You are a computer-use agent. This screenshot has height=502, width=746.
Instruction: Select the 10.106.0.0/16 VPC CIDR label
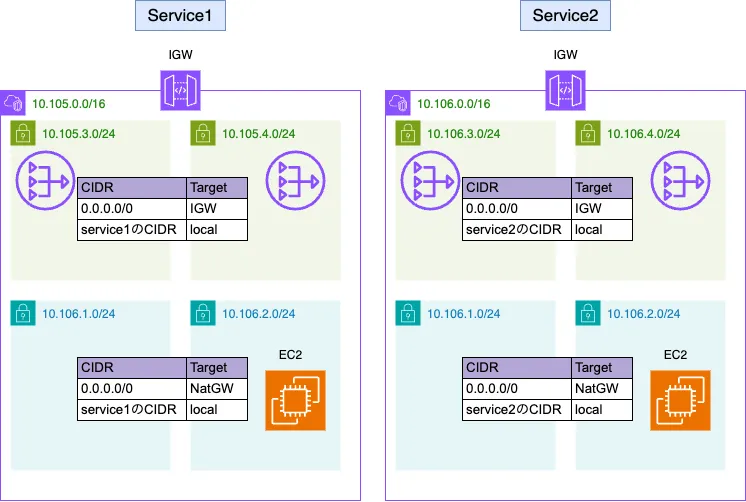[x=453, y=104]
